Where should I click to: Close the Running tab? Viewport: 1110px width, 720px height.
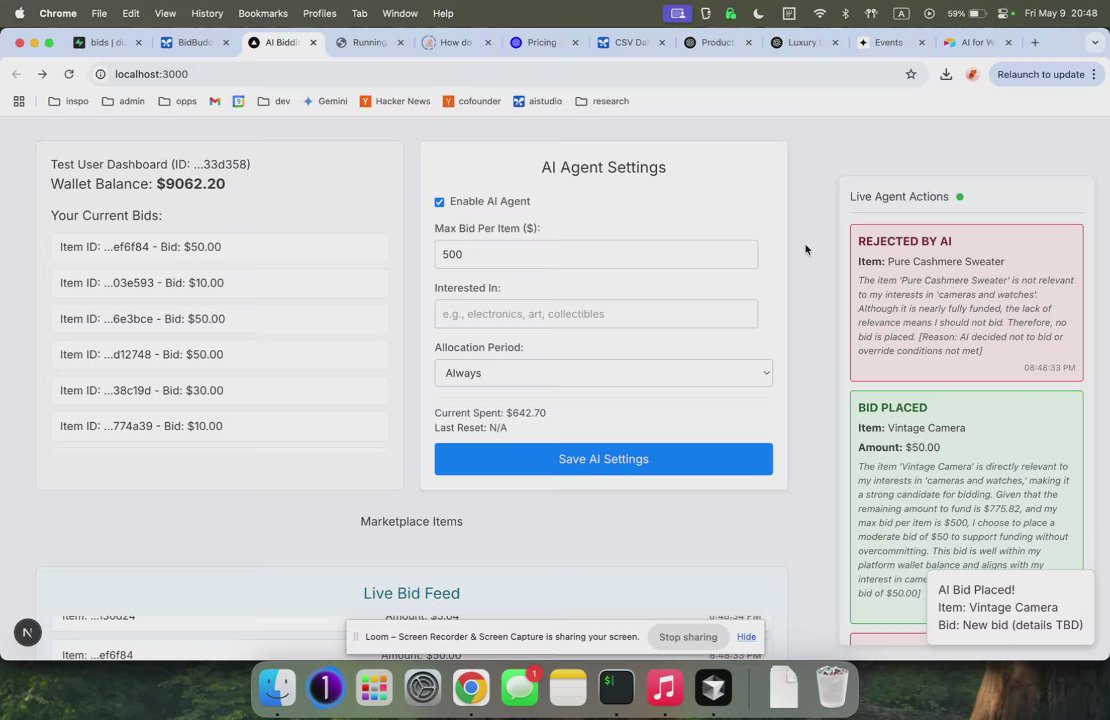coord(401,42)
